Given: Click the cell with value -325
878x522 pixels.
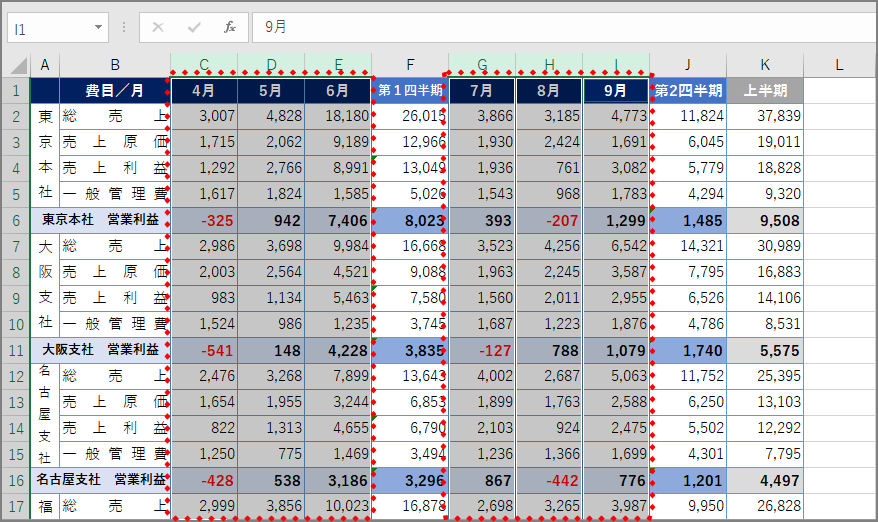Looking at the screenshot, I should pyautogui.click(x=204, y=221).
